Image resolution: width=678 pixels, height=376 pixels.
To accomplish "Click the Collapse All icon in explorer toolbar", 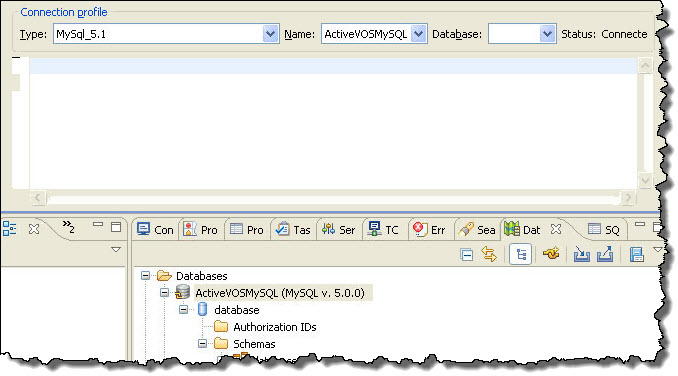I will point(467,255).
